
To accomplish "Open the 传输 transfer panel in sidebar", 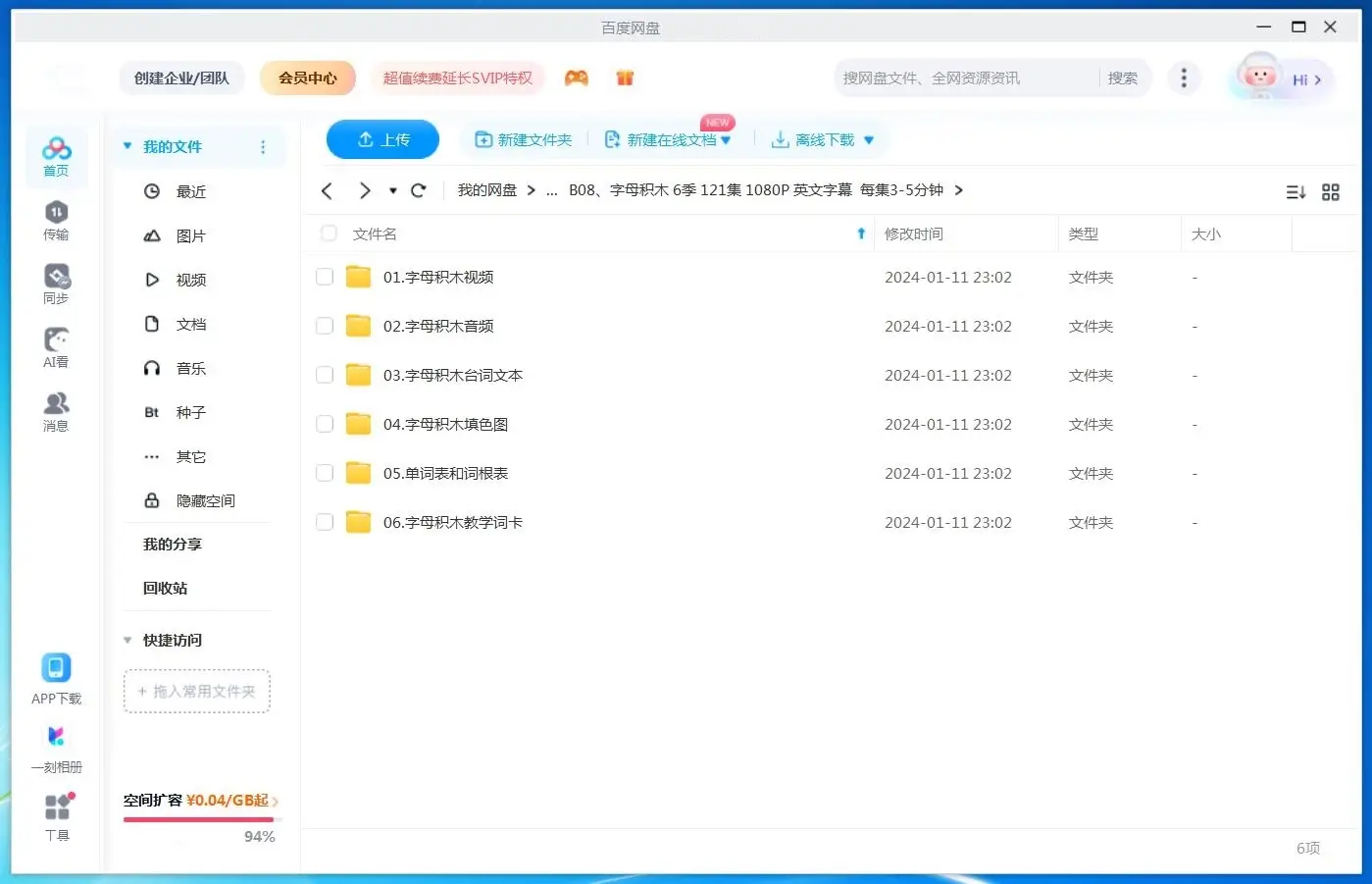I will [56, 220].
